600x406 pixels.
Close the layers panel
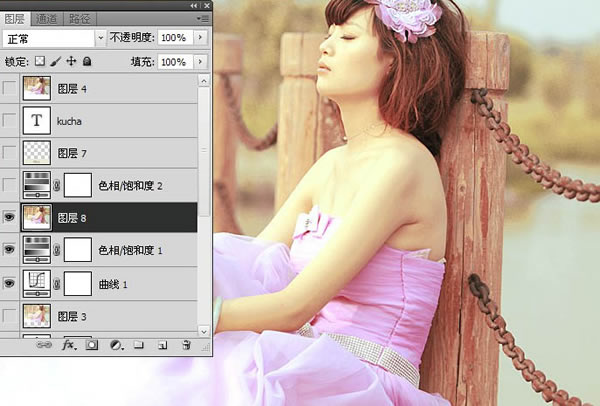pyautogui.click(x=207, y=5)
